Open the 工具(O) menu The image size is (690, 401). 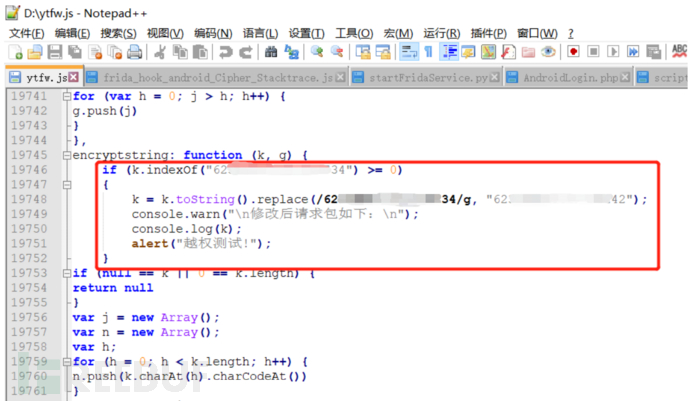click(354, 33)
